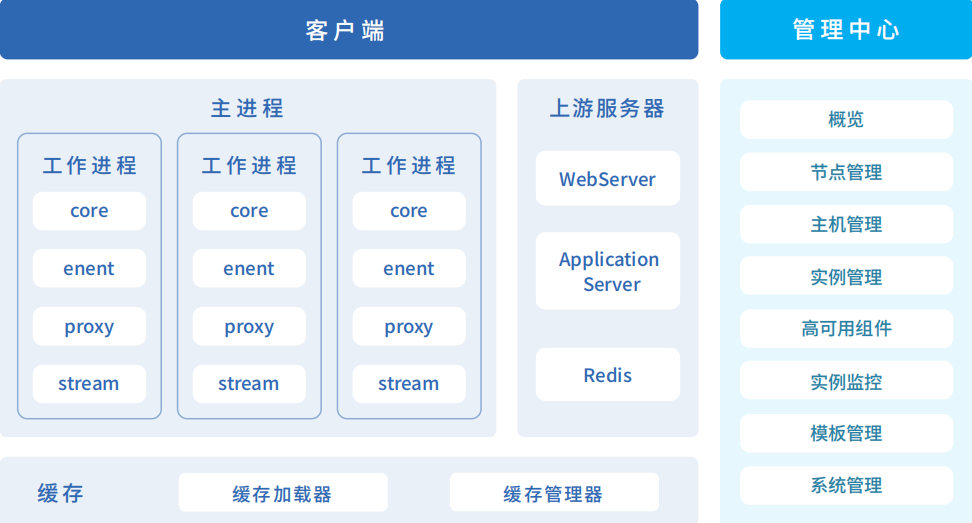This screenshot has width=972, height=523.
Task: Click stream in the rightmost 工作进程
Action: coord(408,384)
